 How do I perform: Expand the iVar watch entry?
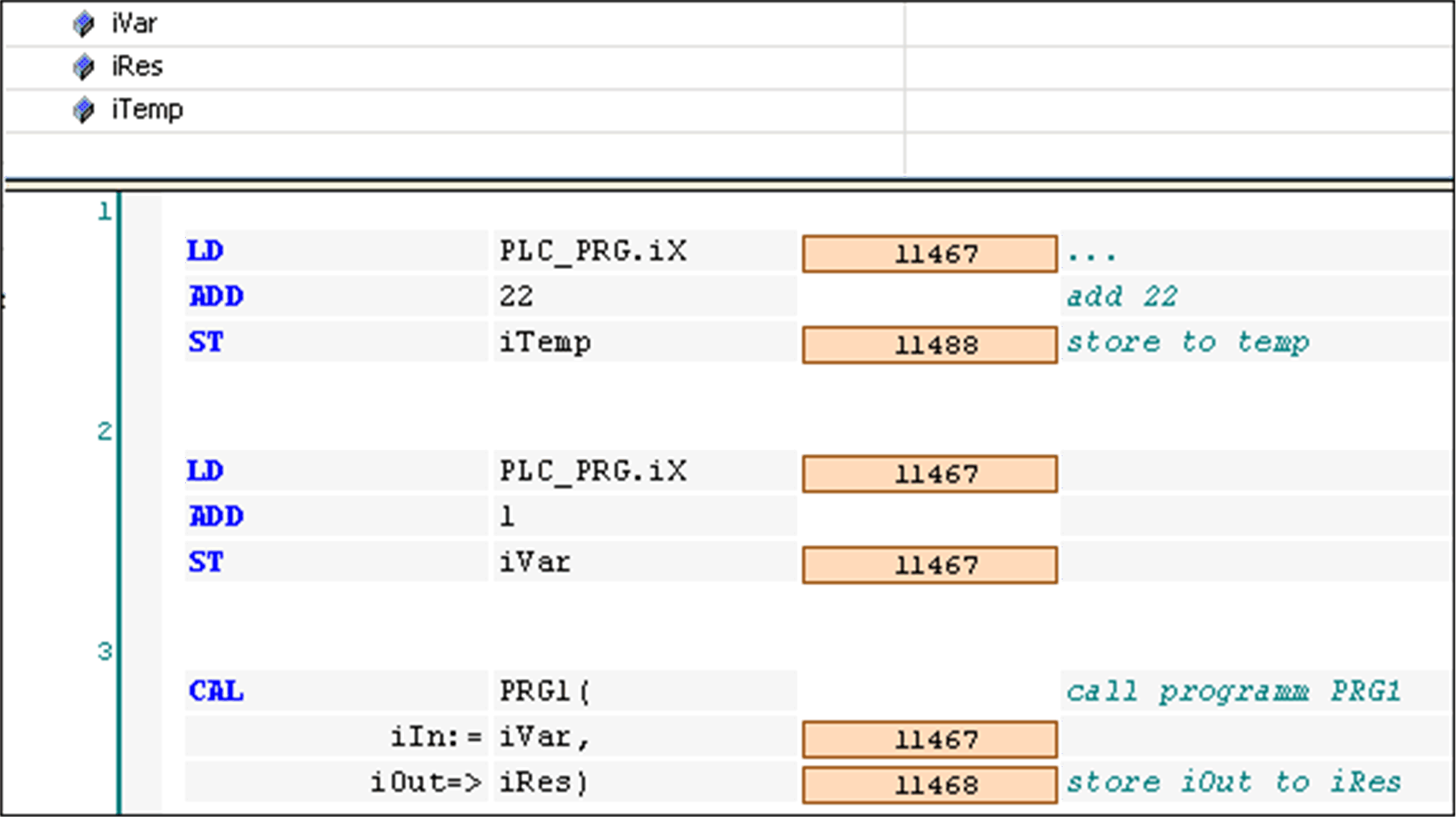click(136, 24)
